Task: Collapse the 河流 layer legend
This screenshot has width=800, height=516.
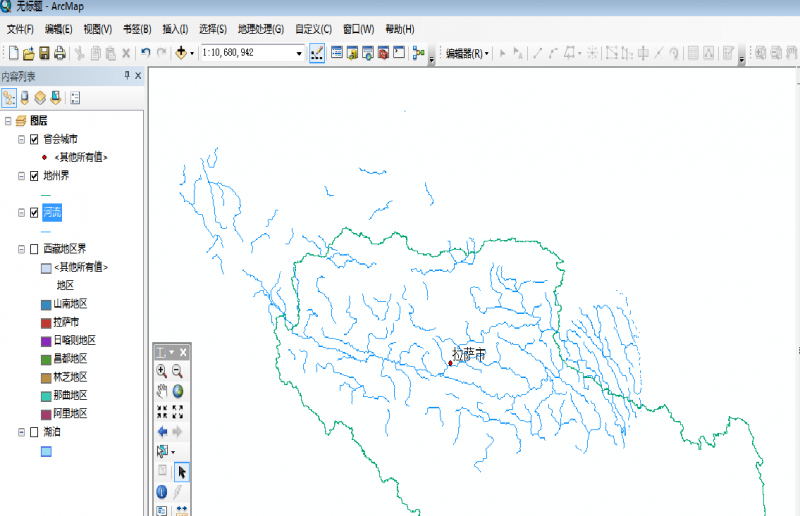Action: tap(21, 213)
